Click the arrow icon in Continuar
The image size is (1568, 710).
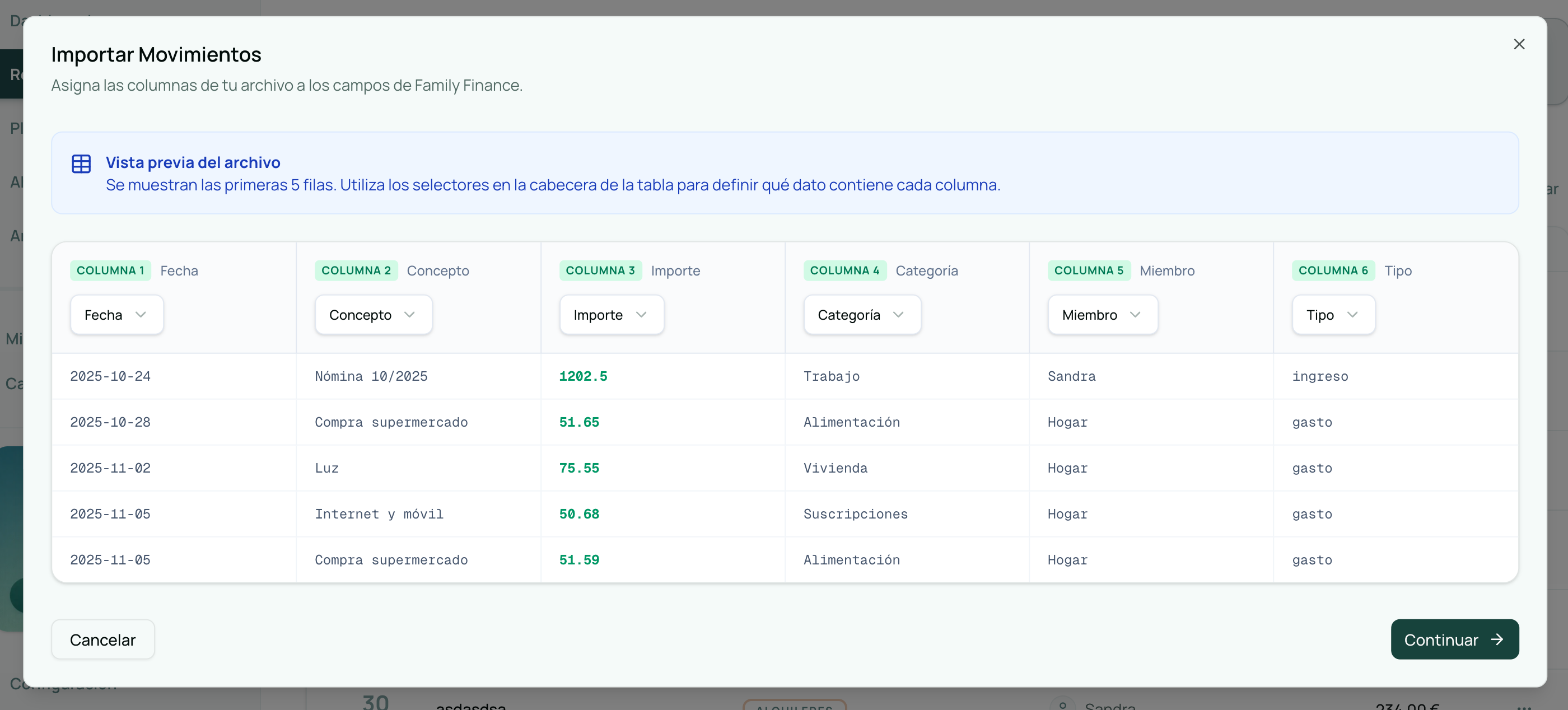point(1497,639)
